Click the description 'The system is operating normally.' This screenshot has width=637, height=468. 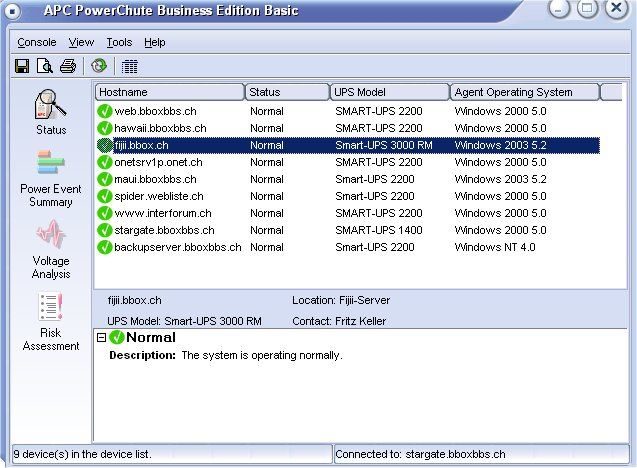(262, 355)
